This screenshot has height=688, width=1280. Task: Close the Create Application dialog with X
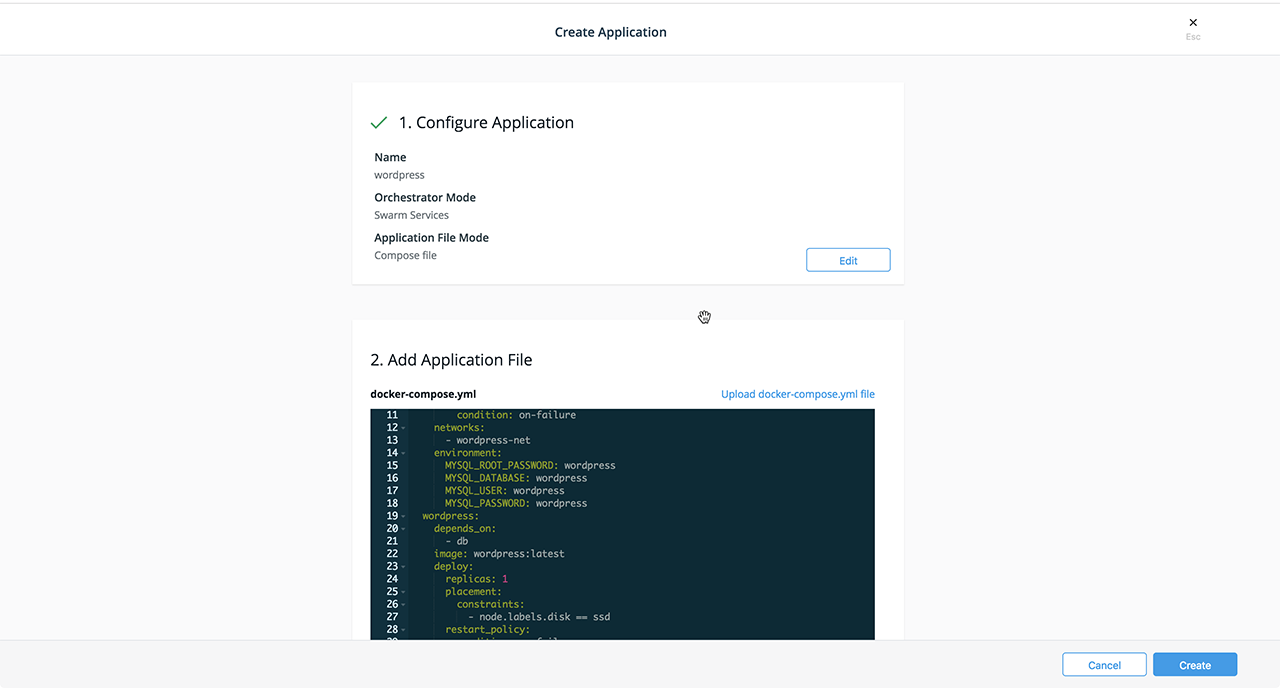click(x=1192, y=23)
